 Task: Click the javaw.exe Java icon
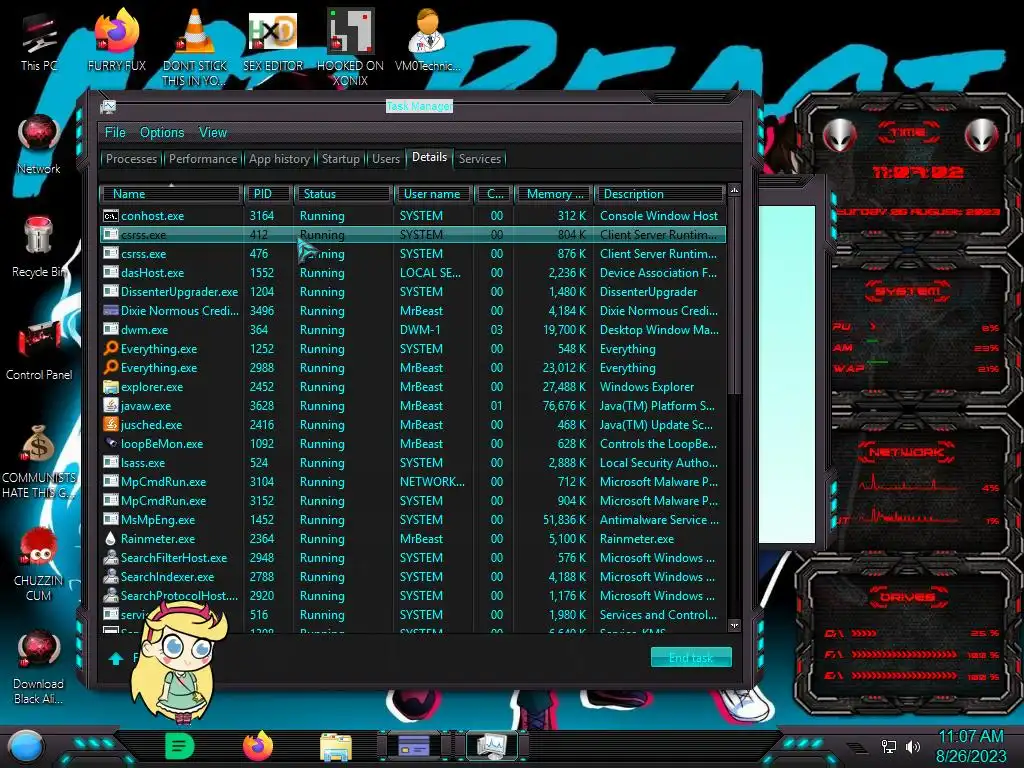(111, 406)
